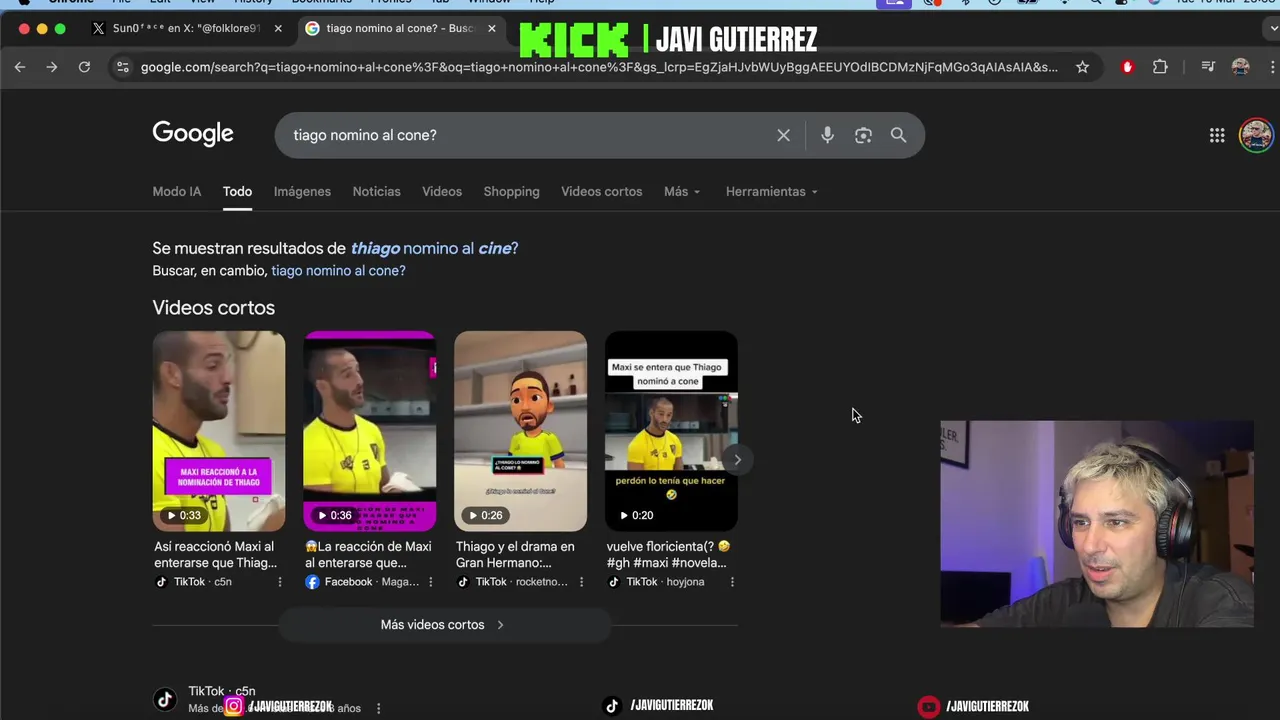The image size is (1280, 720).
Task: Close the Google search tab
Action: coord(492,28)
